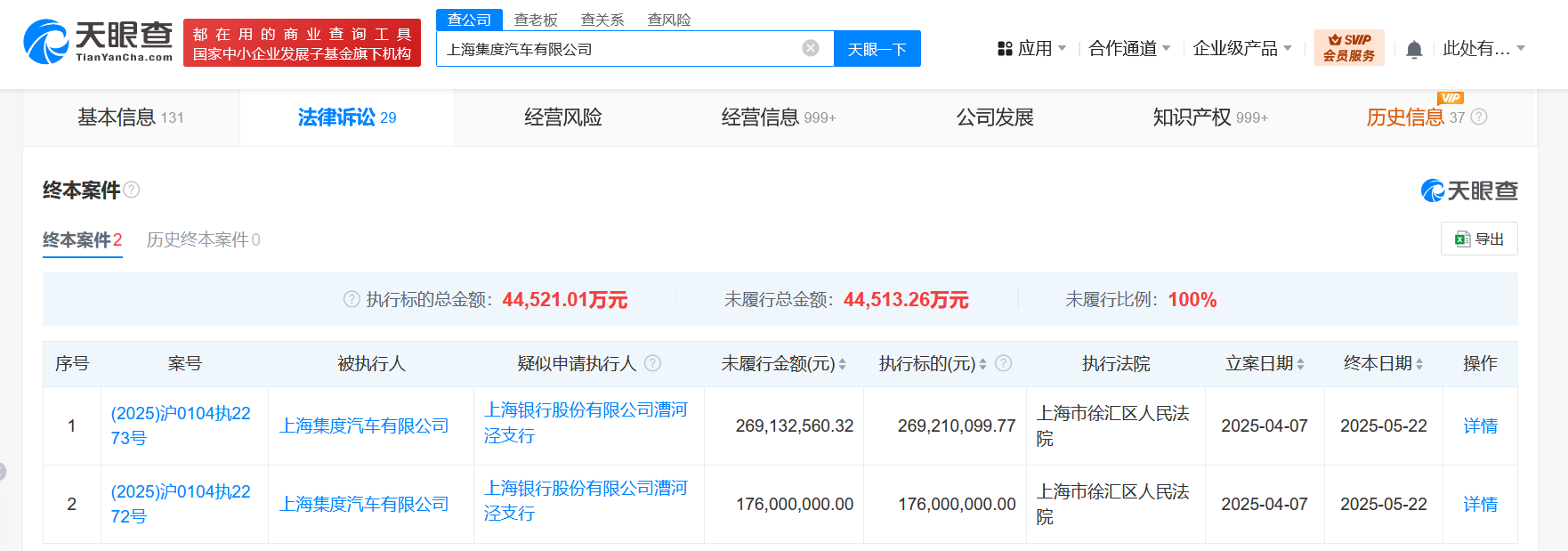
Task: Click the 未履行比例 100% value
Action: point(1192,300)
